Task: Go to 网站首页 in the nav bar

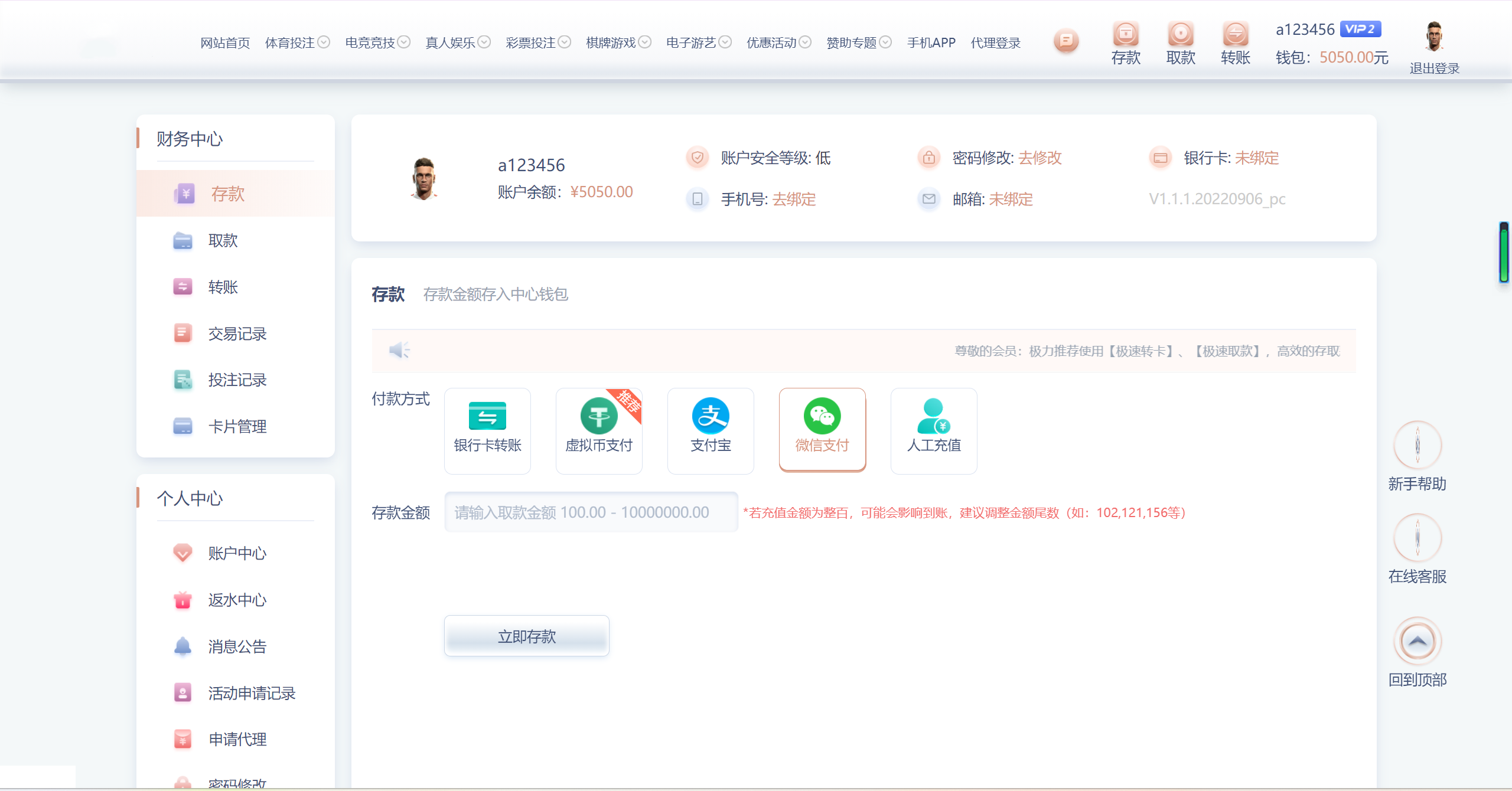Action: [225, 43]
